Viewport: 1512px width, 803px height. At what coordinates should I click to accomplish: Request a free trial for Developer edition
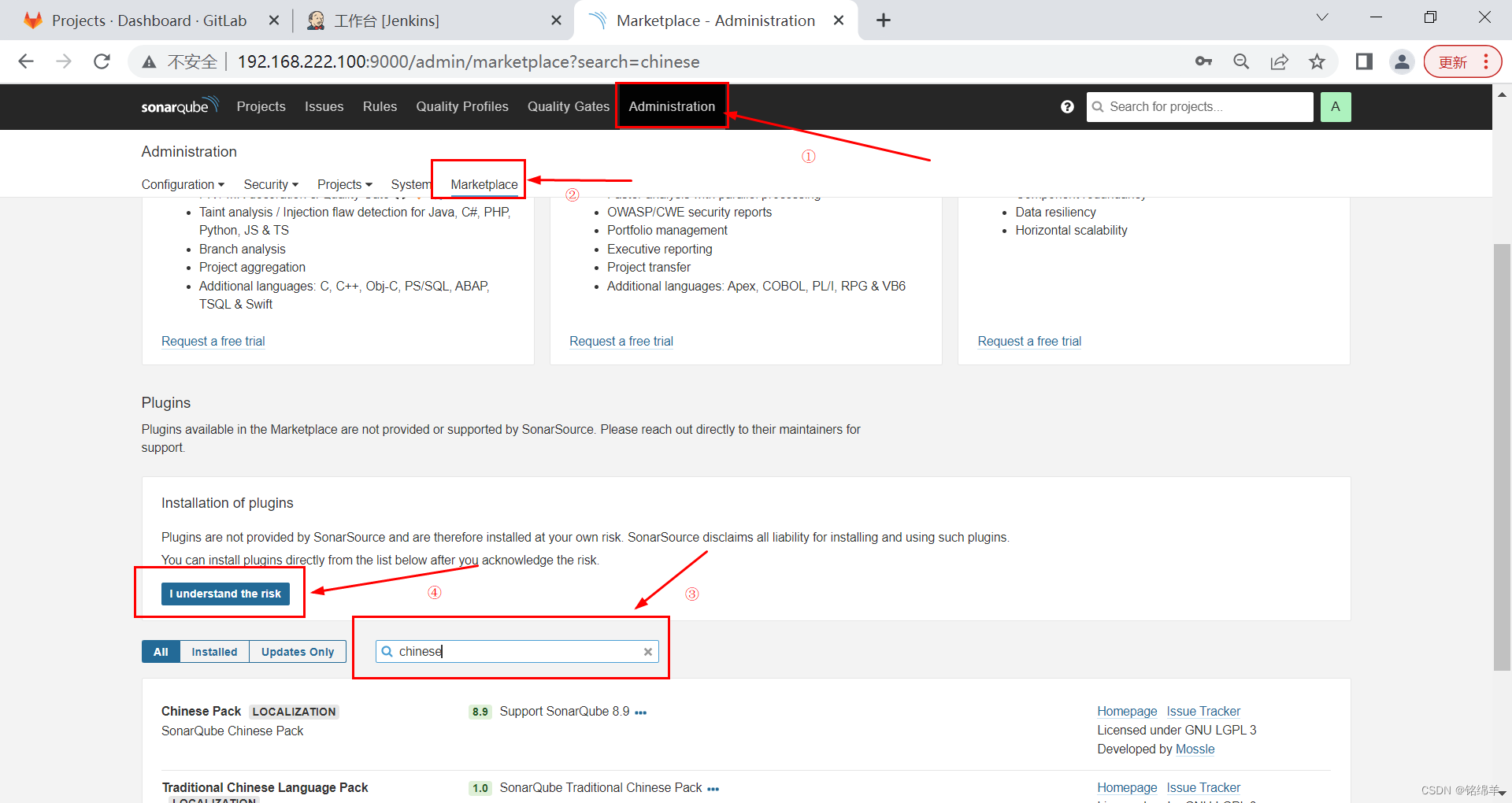tap(213, 341)
